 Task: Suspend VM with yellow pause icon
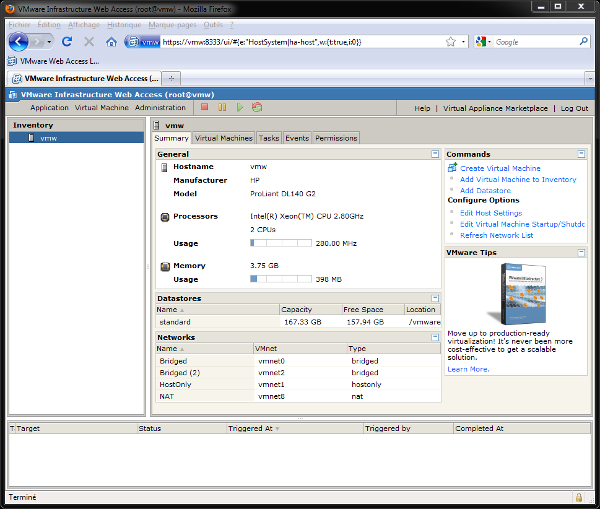(x=222, y=107)
